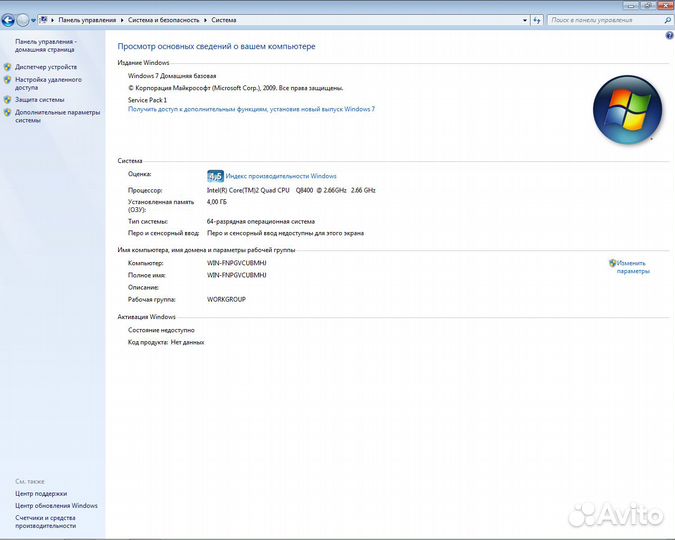Click shield icon beside Настройка удаленного доступа

point(7,80)
